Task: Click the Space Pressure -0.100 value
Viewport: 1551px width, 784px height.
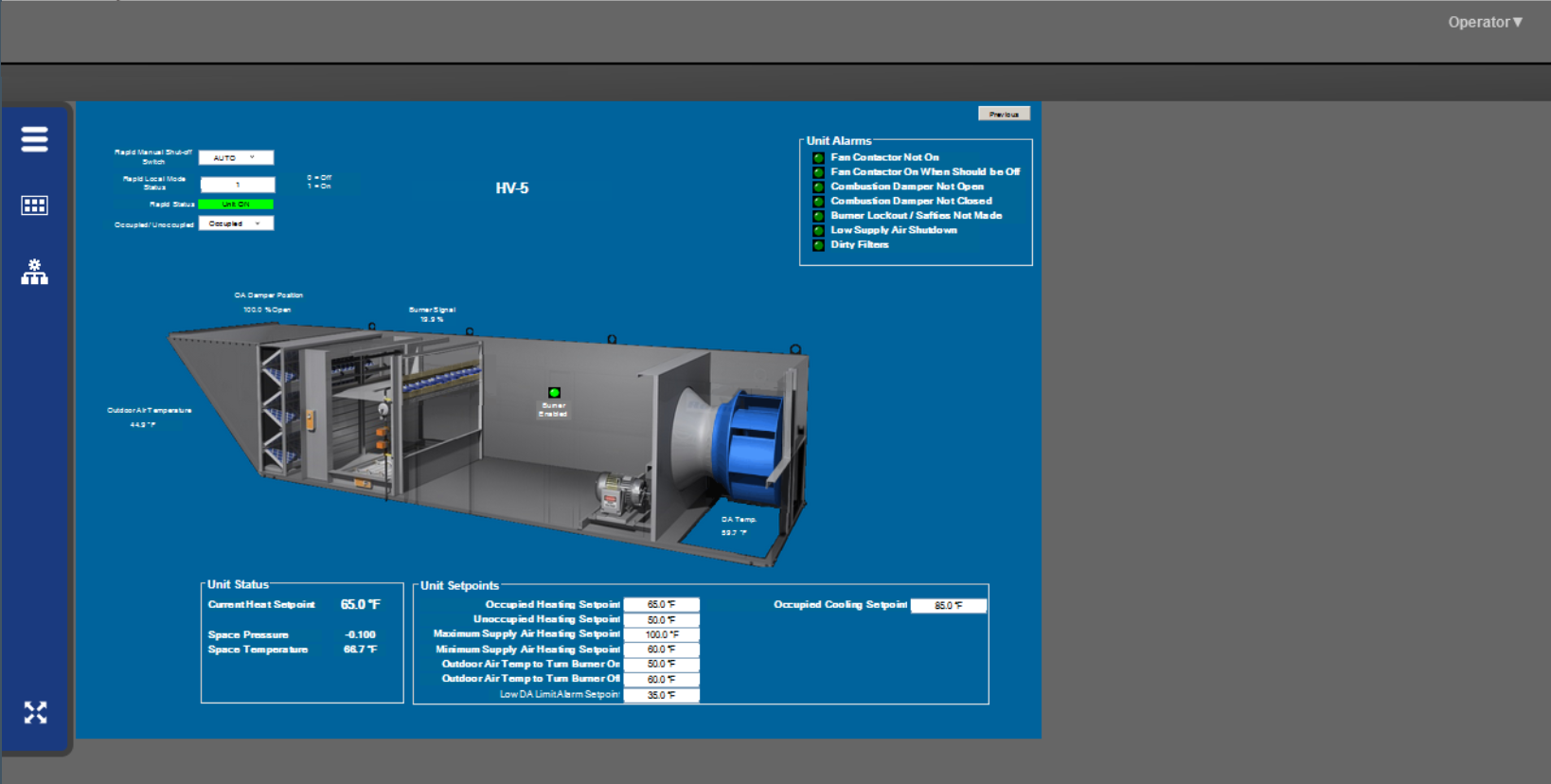Action: point(361,634)
